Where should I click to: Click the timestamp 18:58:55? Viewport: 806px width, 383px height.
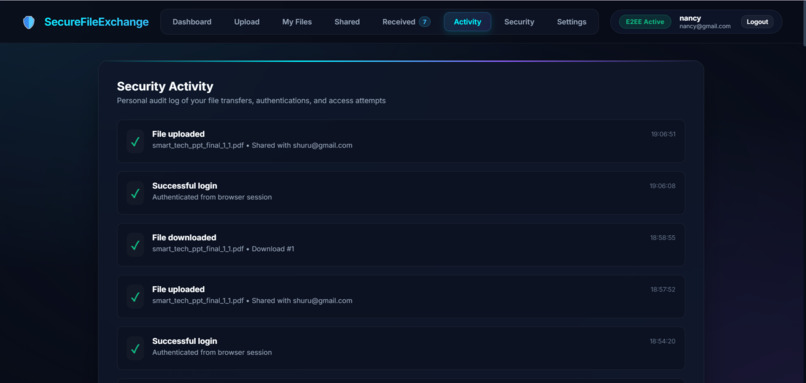pos(663,238)
